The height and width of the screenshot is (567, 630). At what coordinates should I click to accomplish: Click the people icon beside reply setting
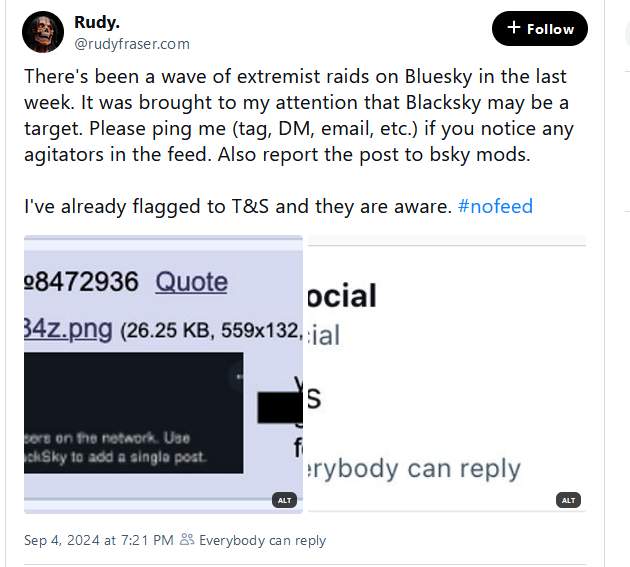tap(187, 539)
